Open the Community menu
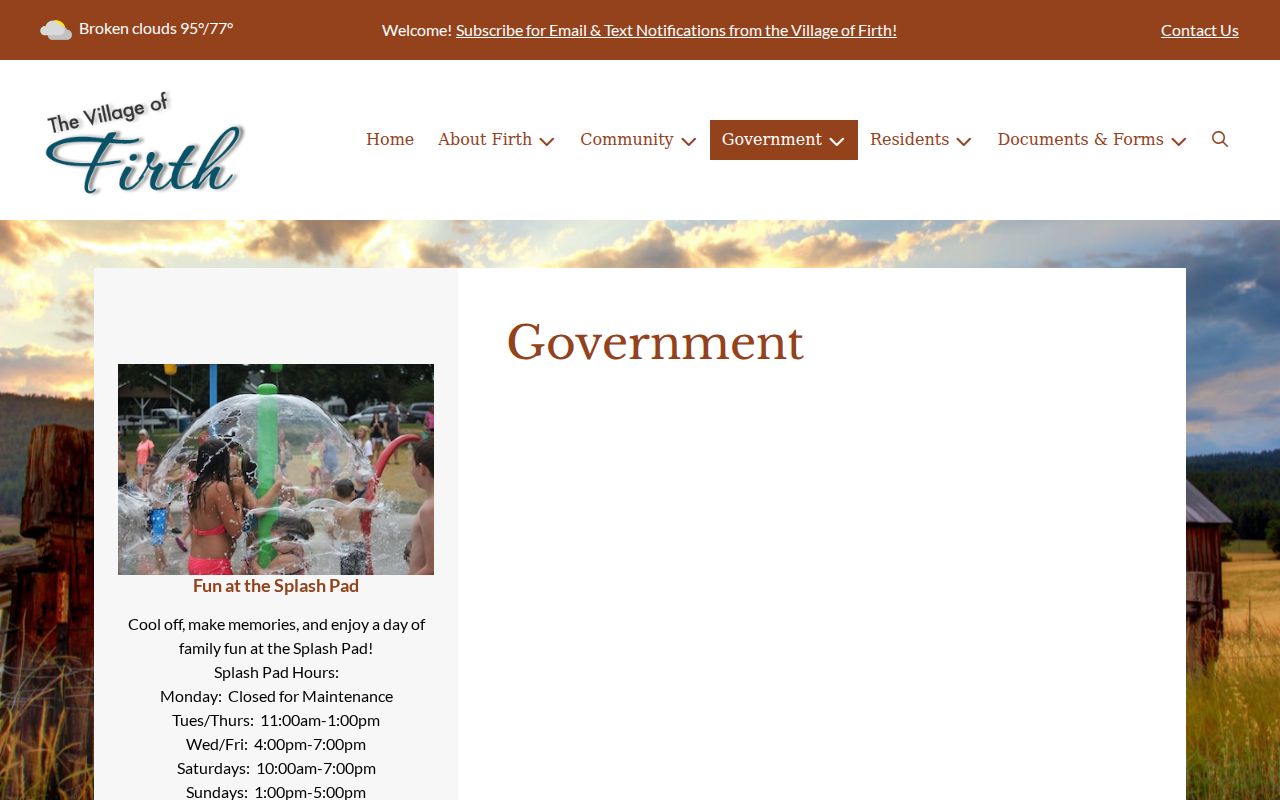1280x800 pixels. [x=627, y=139]
